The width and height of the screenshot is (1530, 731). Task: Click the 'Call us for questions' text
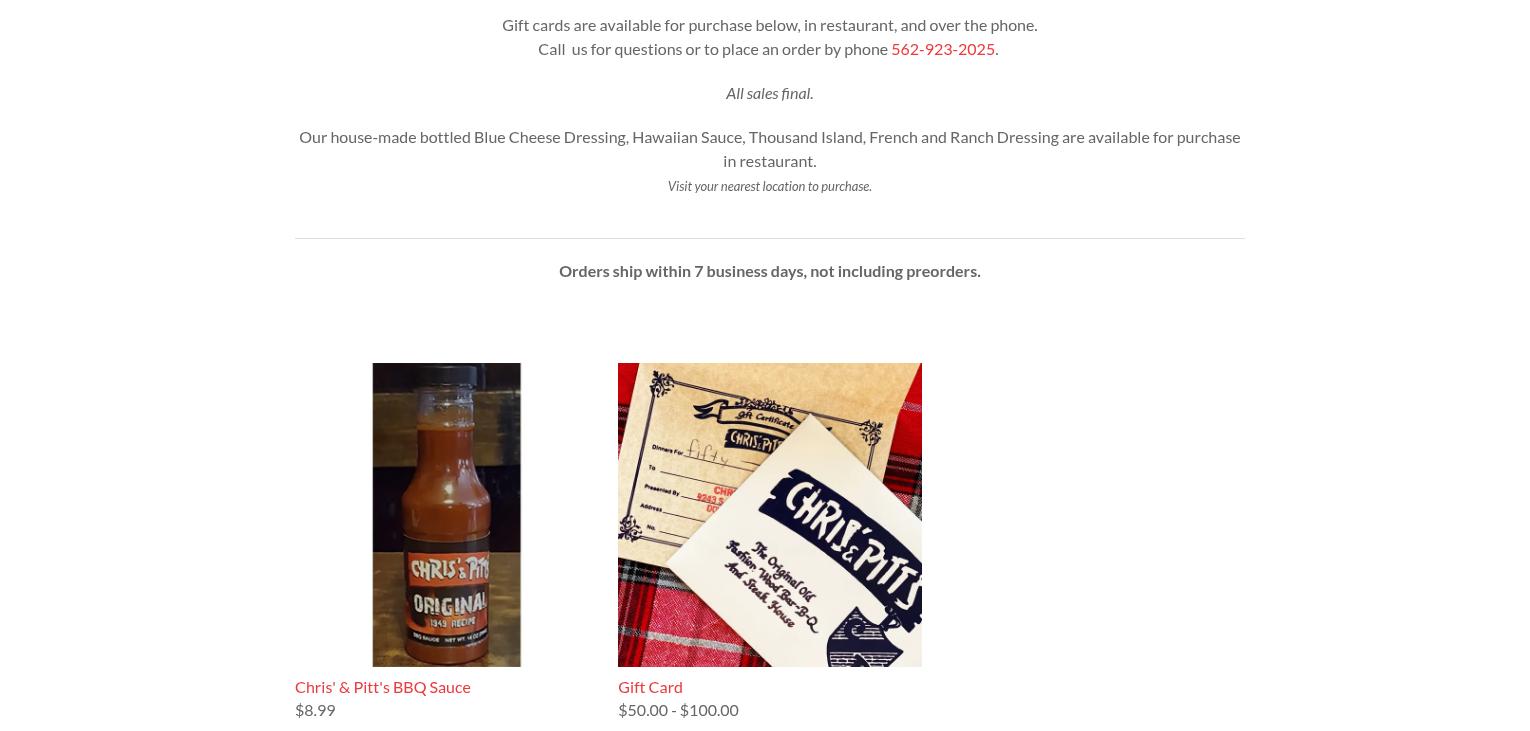tap(713, 49)
